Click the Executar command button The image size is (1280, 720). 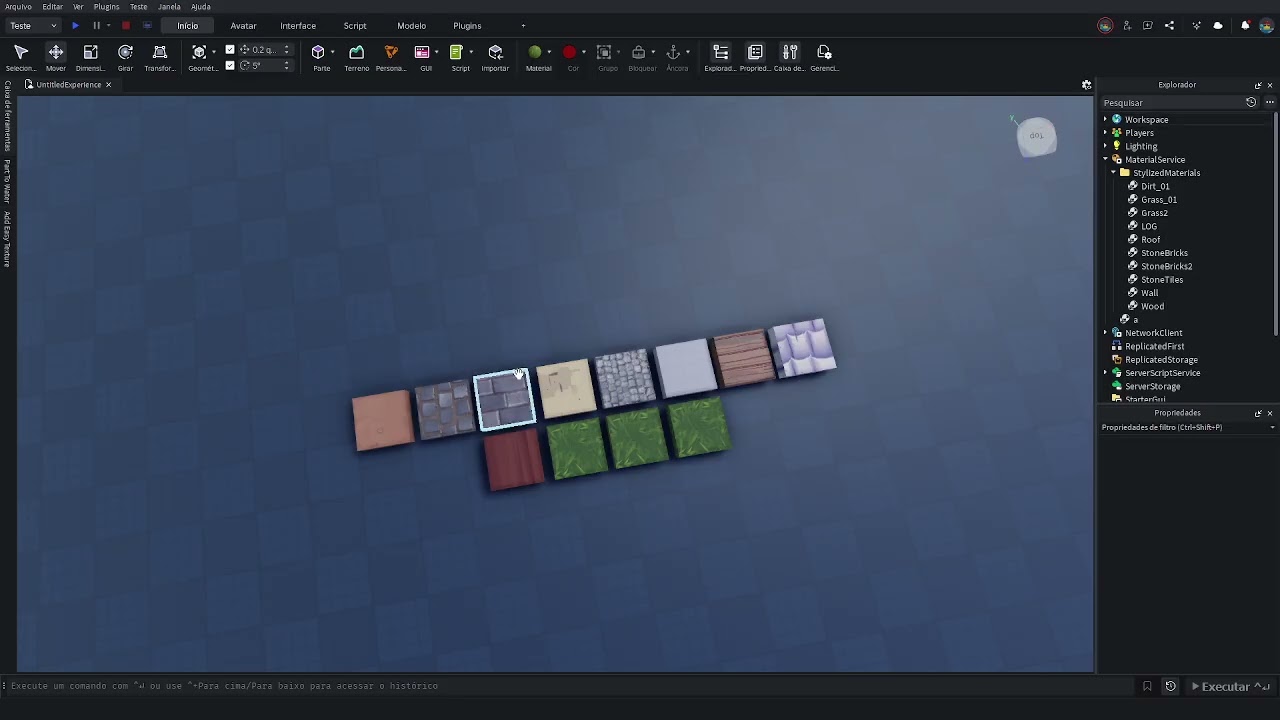point(1230,686)
